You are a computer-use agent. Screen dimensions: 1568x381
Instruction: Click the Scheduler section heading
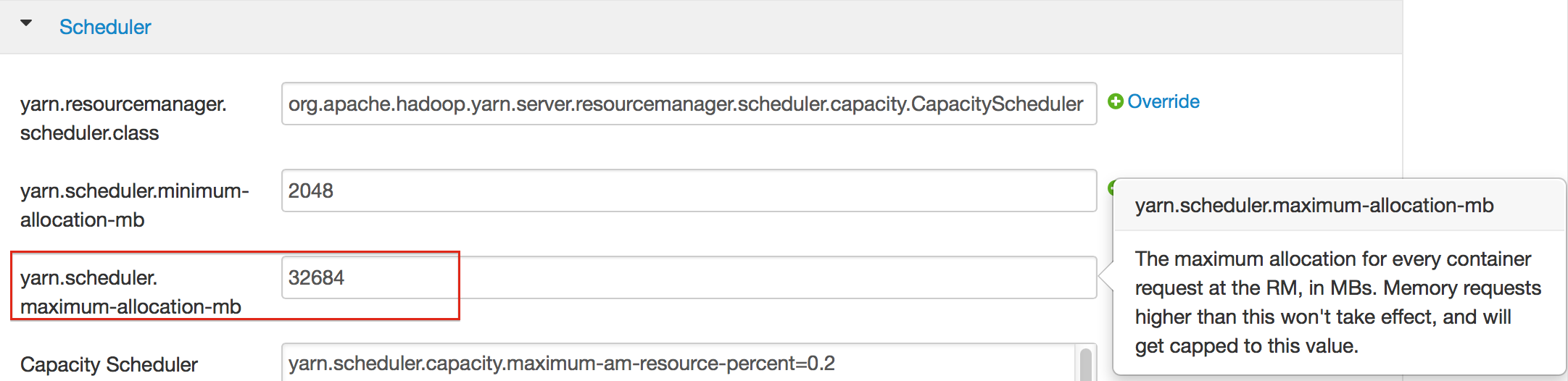click(x=105, y=28)
